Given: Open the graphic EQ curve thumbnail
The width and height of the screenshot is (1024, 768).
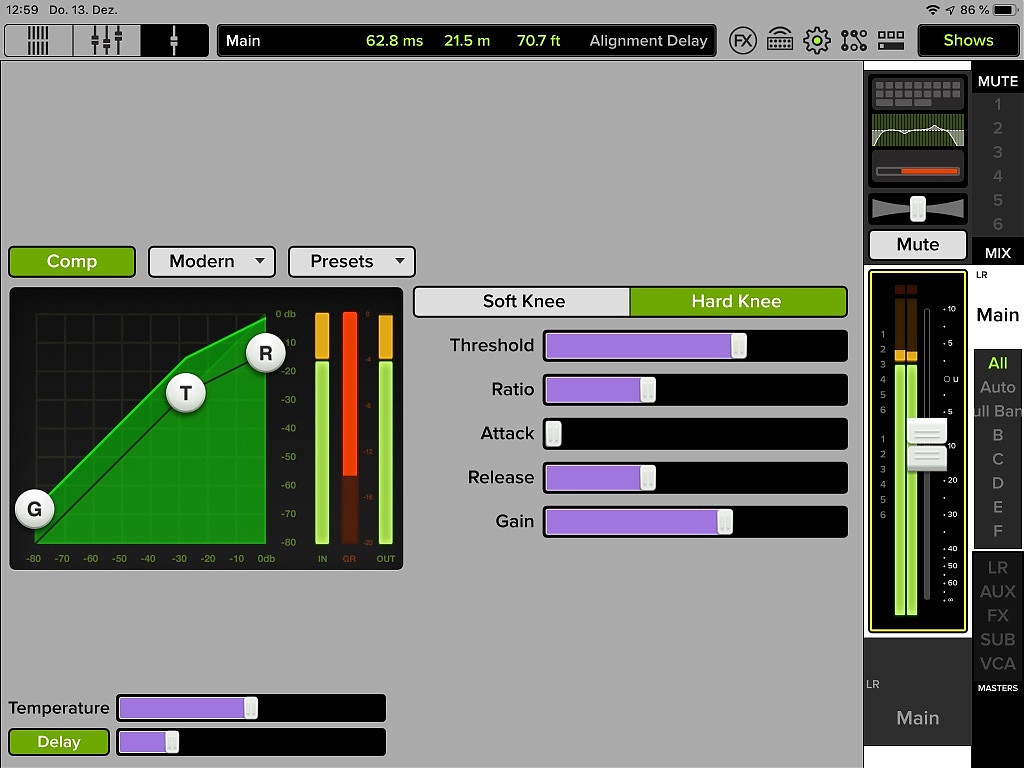Looking at the screenshot, I should [917, 130].
